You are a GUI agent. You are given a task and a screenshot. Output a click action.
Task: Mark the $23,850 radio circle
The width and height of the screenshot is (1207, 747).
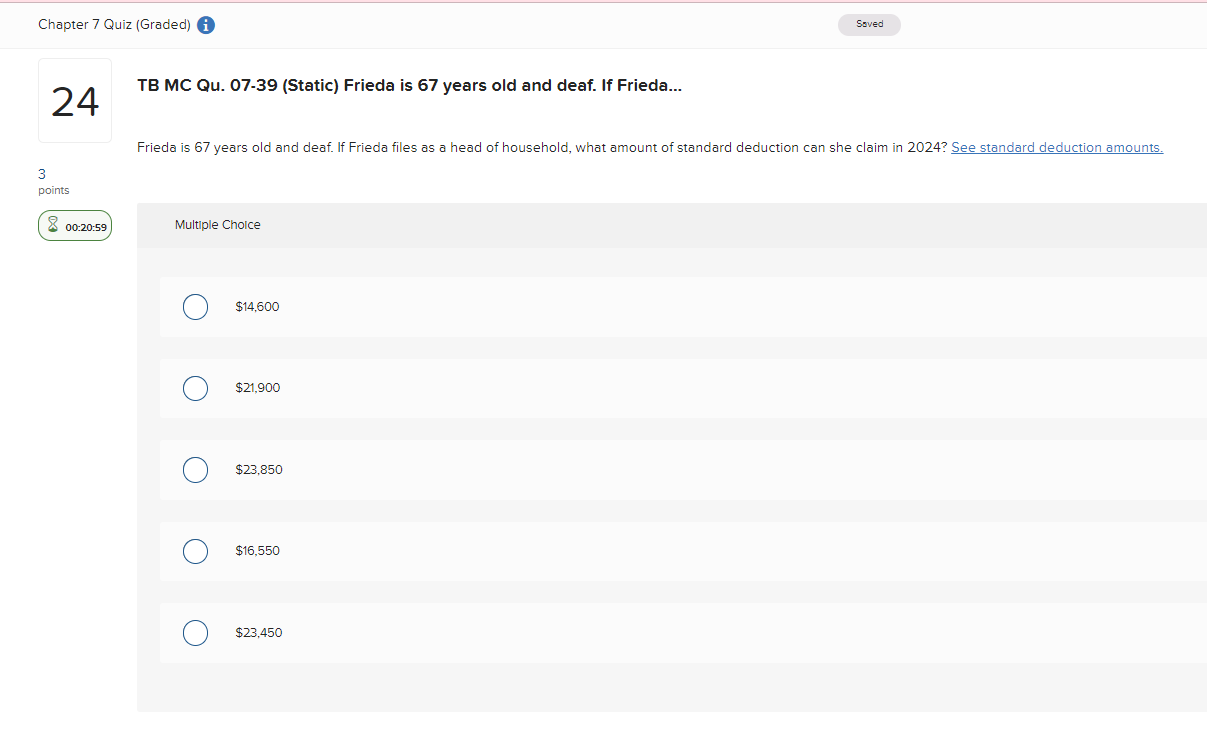(195, 470)
